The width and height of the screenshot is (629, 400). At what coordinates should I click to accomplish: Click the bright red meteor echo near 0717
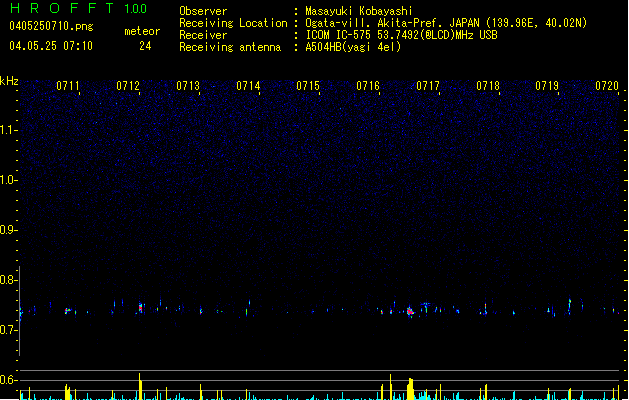[x=410, y=311]
